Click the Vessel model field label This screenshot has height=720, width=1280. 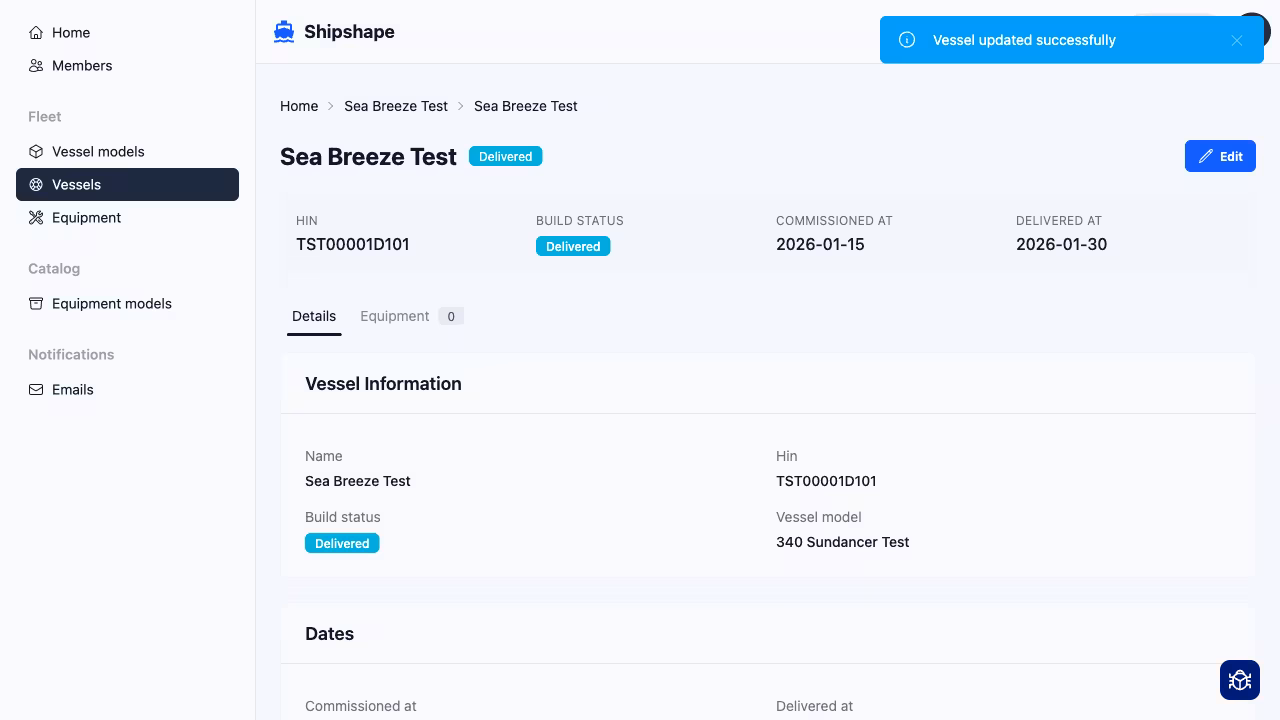(819, 517)
